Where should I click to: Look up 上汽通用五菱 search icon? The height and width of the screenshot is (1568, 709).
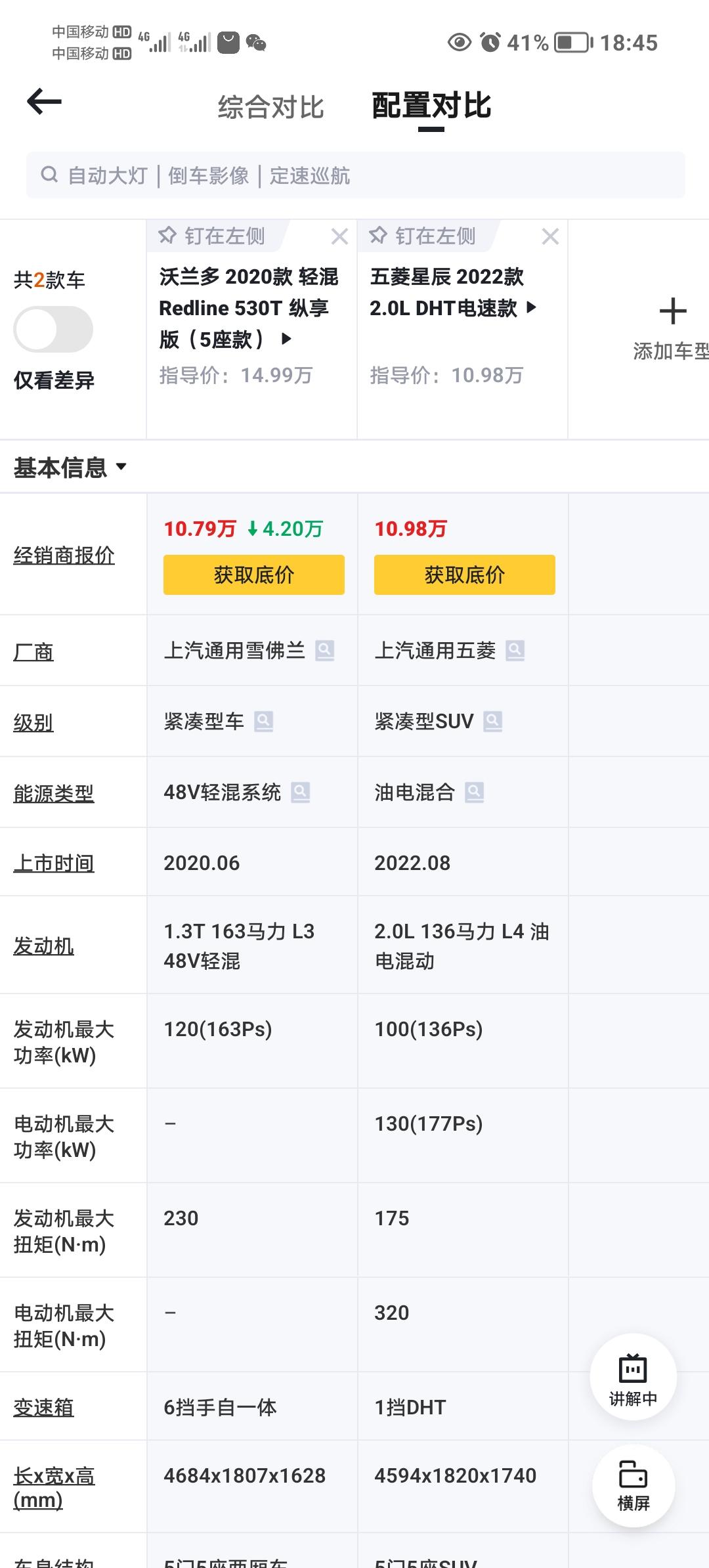click(515, 651)
